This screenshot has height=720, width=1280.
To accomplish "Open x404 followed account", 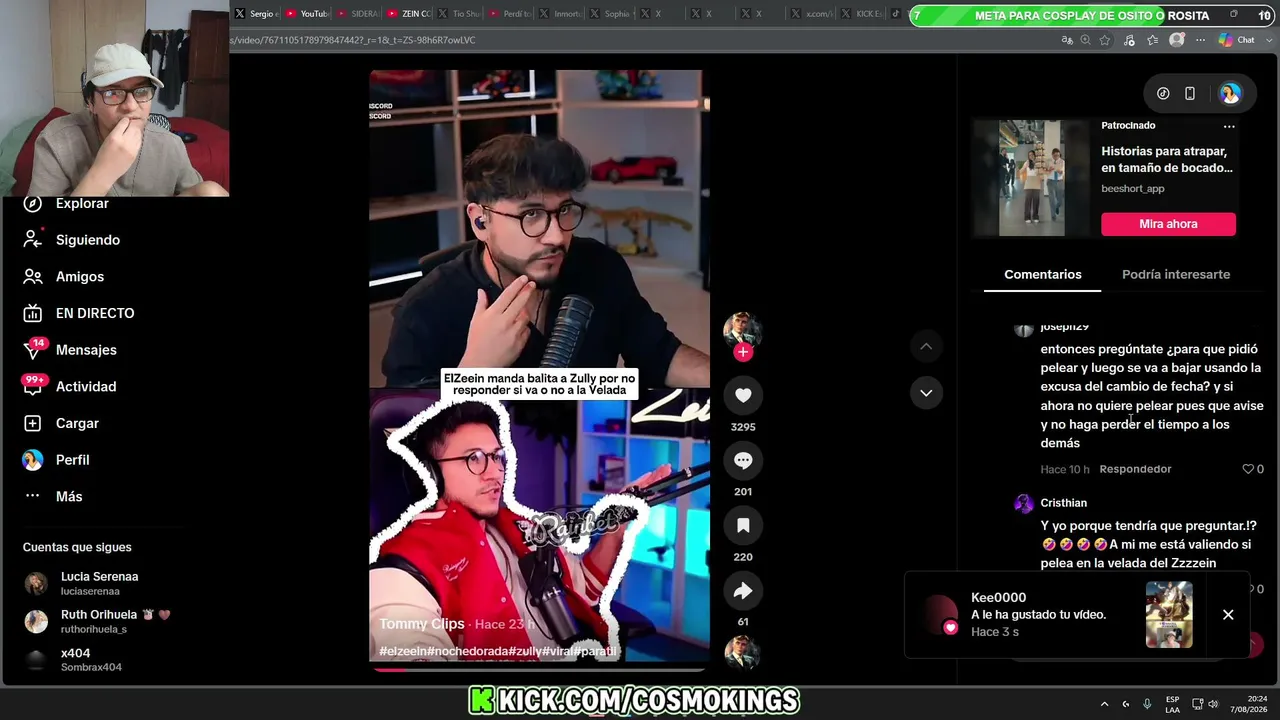I will point(72,659).
